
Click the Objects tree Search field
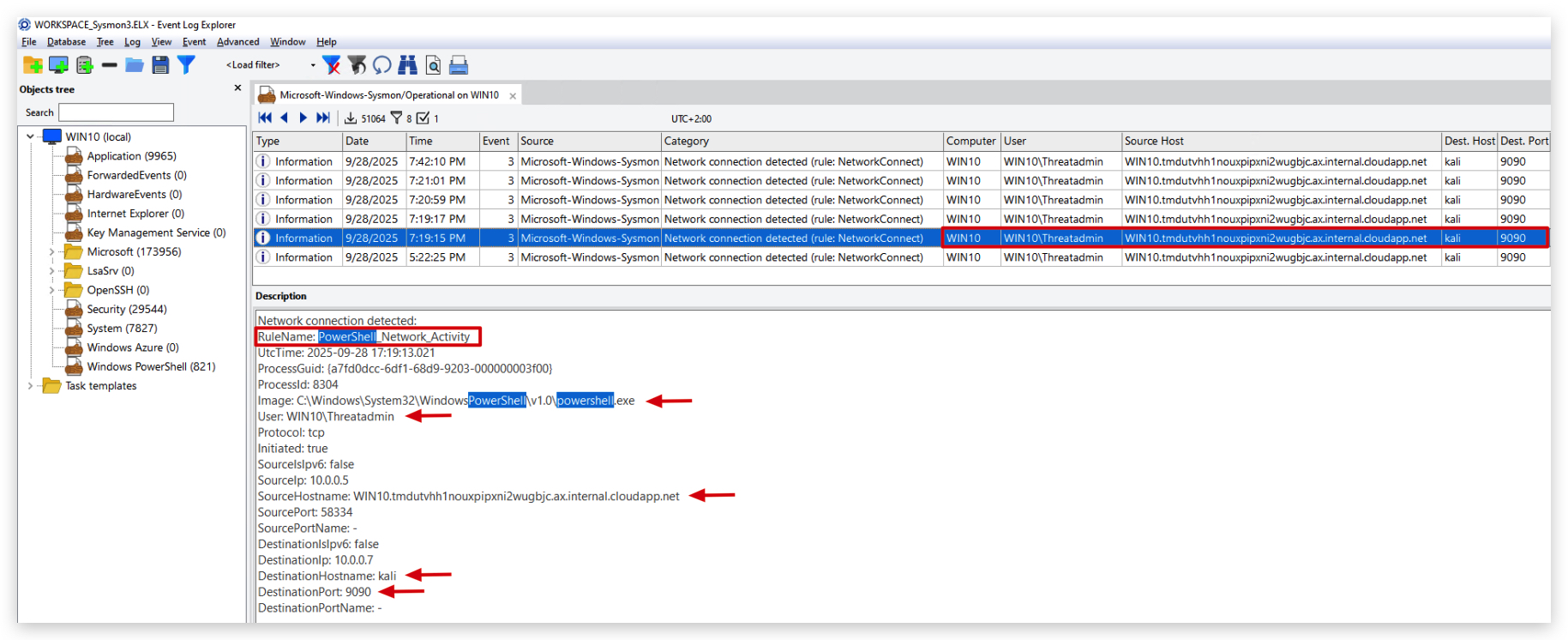pyautogui.click(x=116, y=112)
